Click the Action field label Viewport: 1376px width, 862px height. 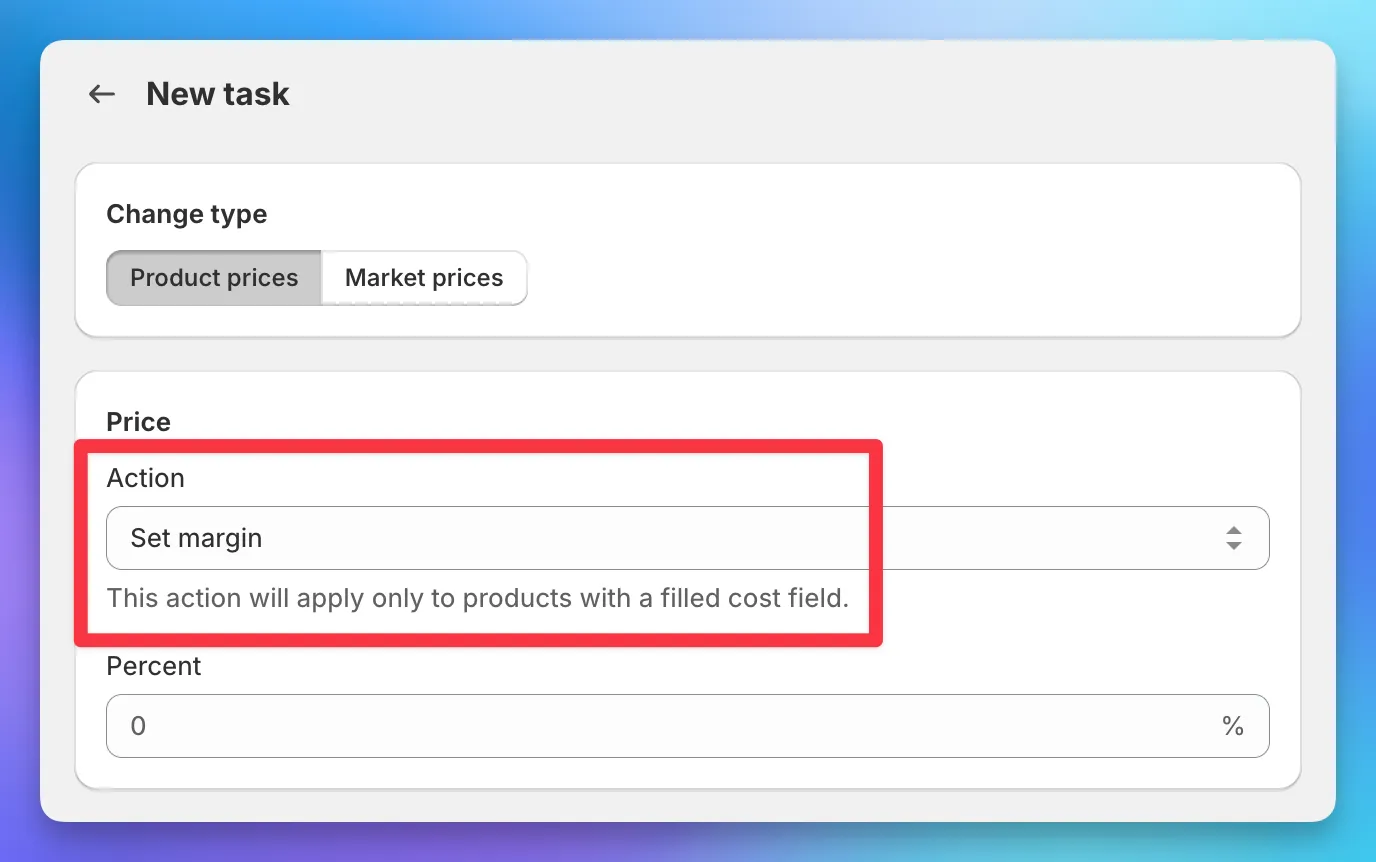pyautogui.click(x=146, y=478)
